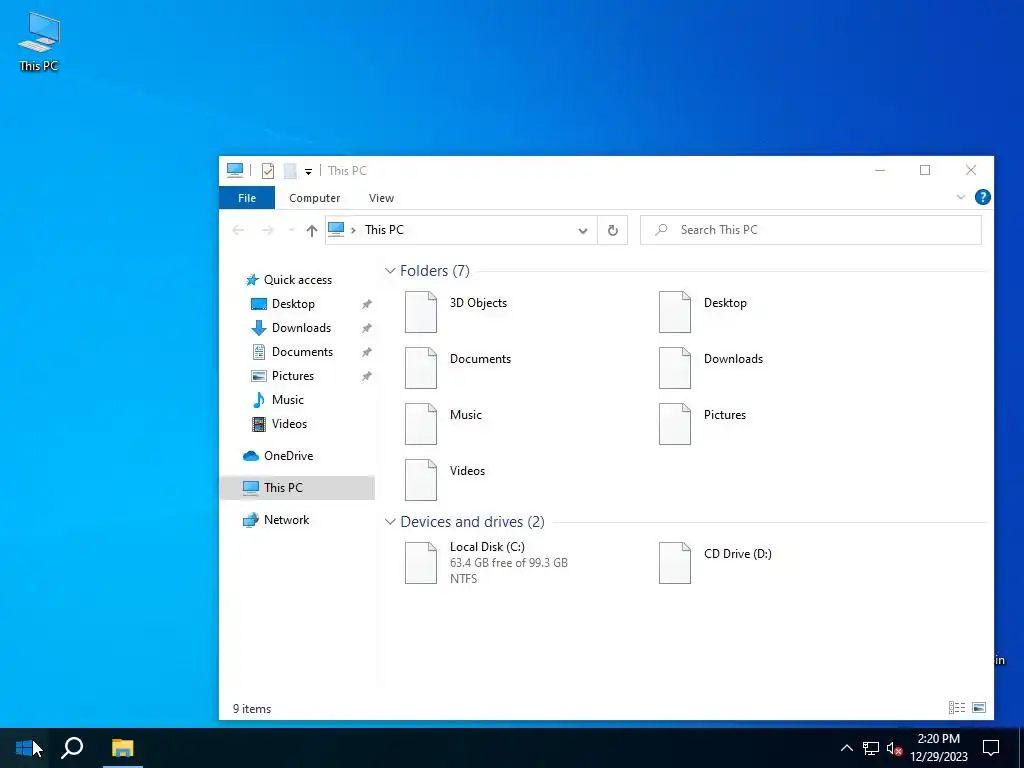Viewport: 1024px width, 768px height.
Task: Open the Action Center notification icon
Action: [x=991, y=748]
